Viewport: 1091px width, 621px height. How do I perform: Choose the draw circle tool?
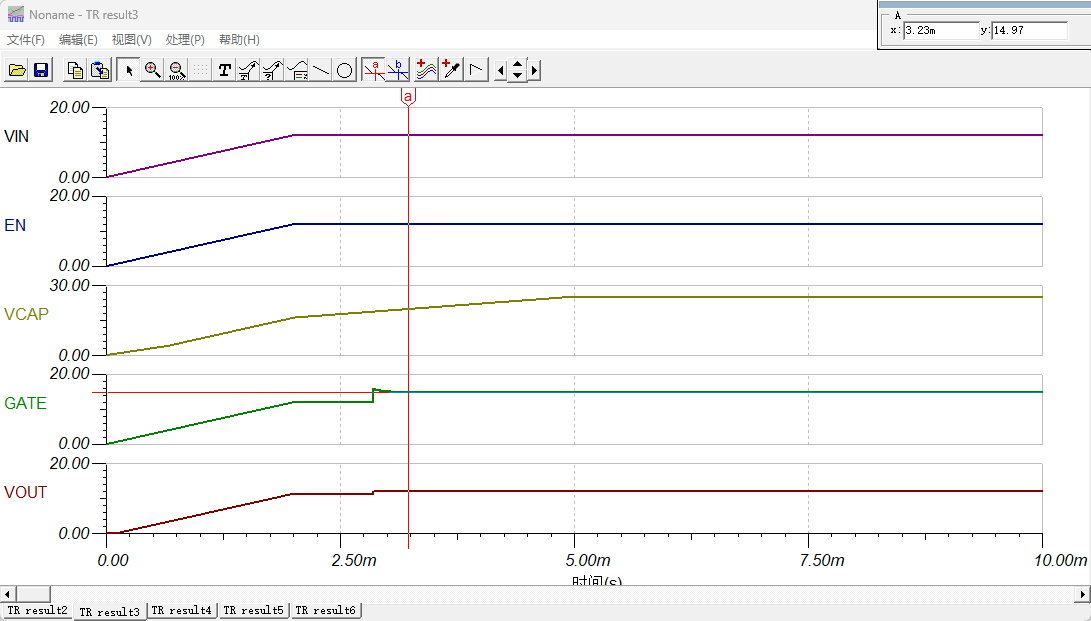(344, 70)
